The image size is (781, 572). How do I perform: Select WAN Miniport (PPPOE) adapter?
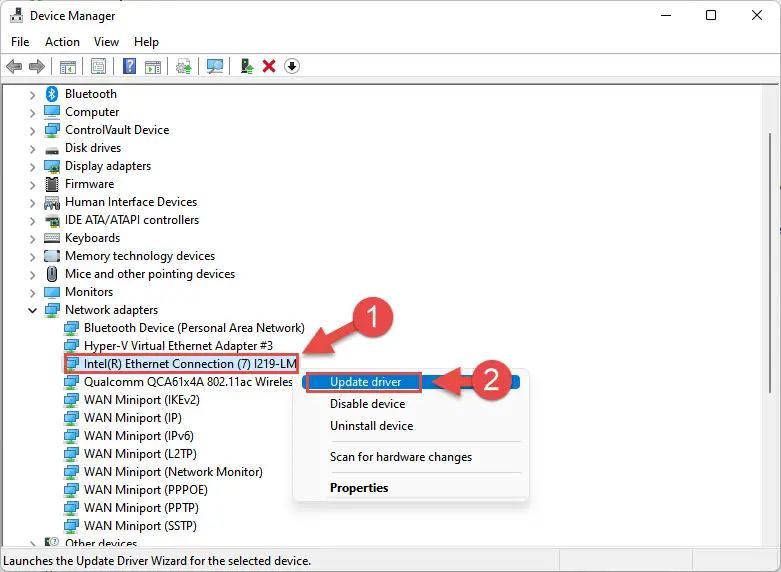pos(145,490)
